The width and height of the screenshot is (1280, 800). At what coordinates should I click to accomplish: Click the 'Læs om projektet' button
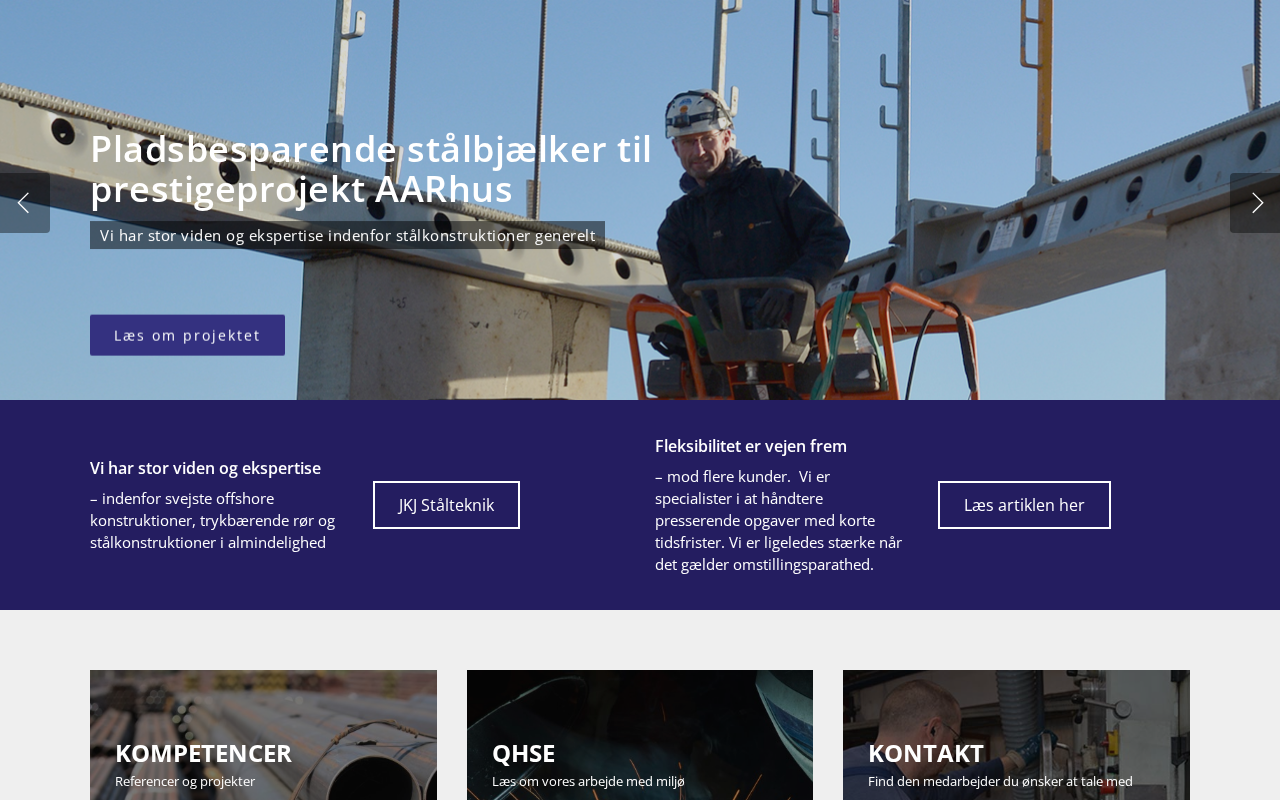coord(187,335)
